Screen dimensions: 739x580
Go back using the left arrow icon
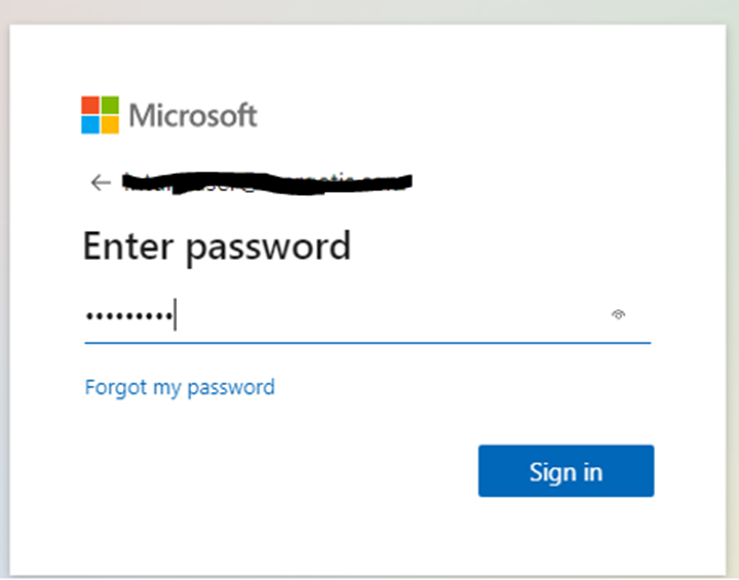pyautogui.click(x=99, y=182)
